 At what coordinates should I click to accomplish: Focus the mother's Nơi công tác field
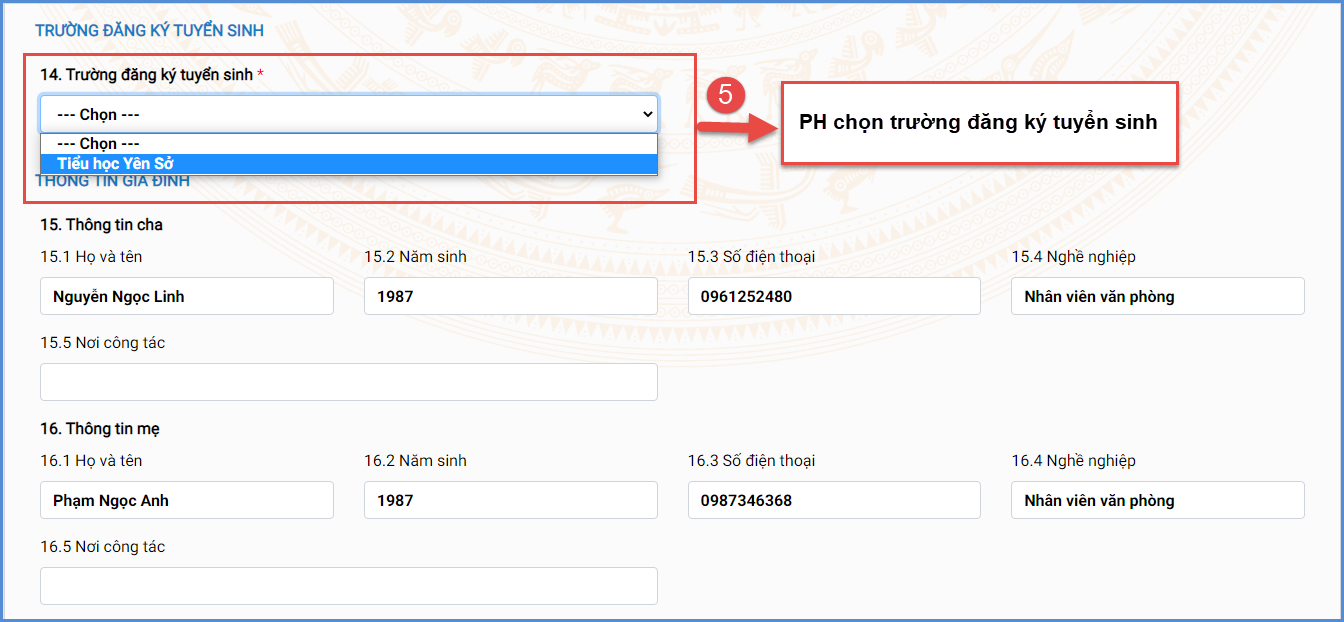pyautogui.click(x=348, y=586)
